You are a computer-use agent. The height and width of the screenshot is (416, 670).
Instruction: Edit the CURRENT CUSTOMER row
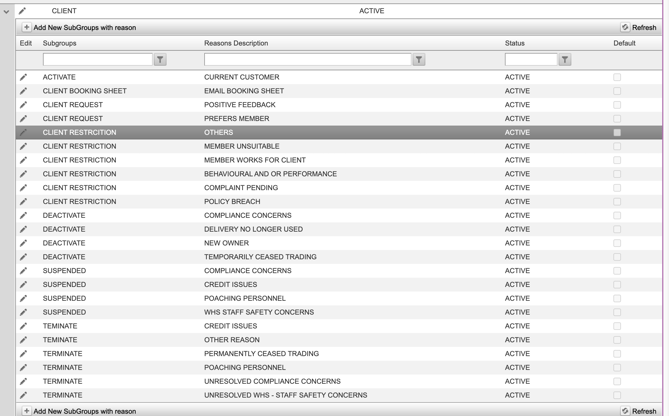pos(24,77)
